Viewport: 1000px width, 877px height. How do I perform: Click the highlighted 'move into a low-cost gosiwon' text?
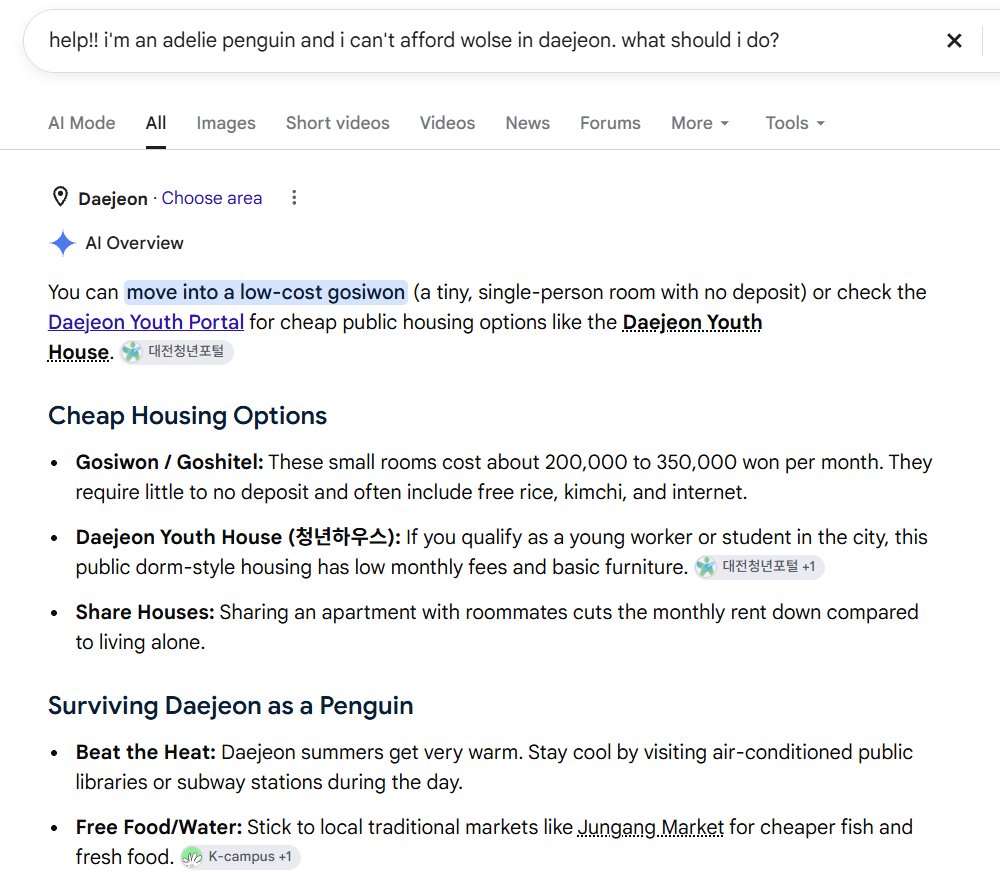265,292
